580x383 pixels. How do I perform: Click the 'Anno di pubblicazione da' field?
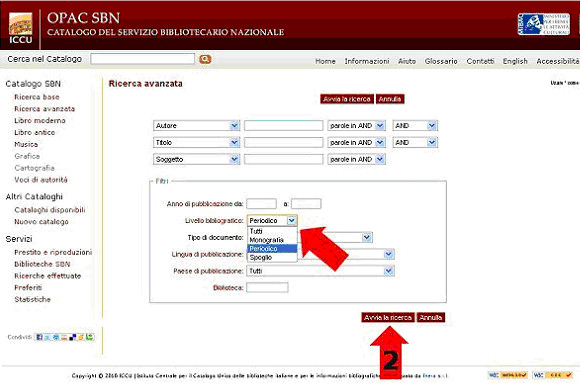[262, 204]
